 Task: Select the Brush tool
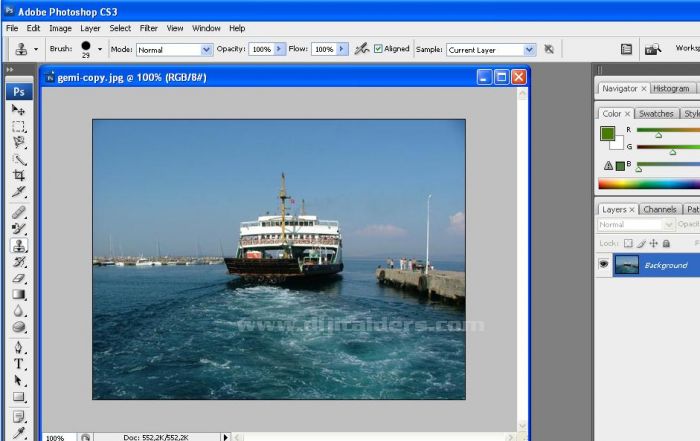(x=18, y=229)
